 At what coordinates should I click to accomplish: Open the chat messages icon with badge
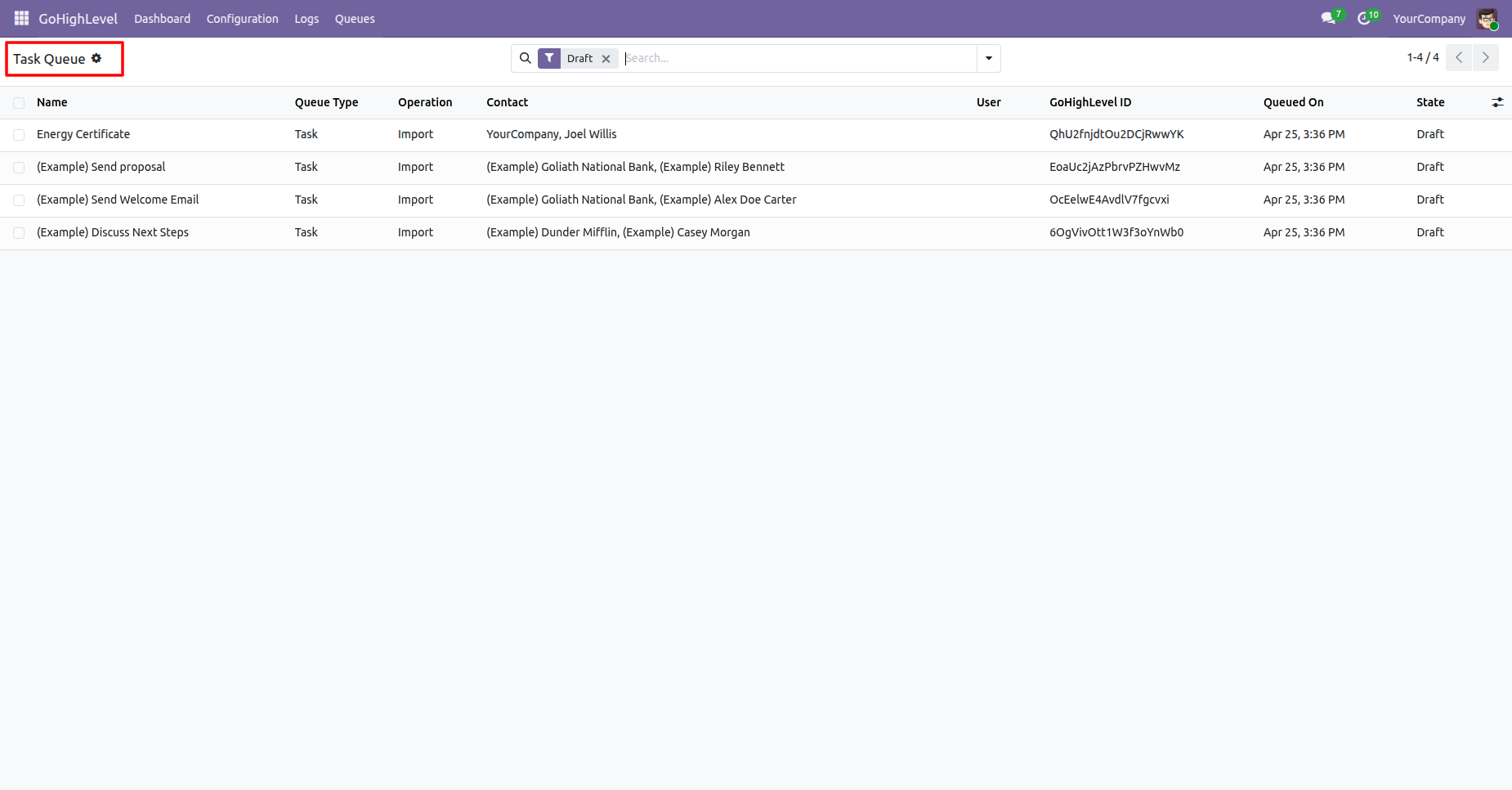pyautogui.click(x=1331, y=18)
